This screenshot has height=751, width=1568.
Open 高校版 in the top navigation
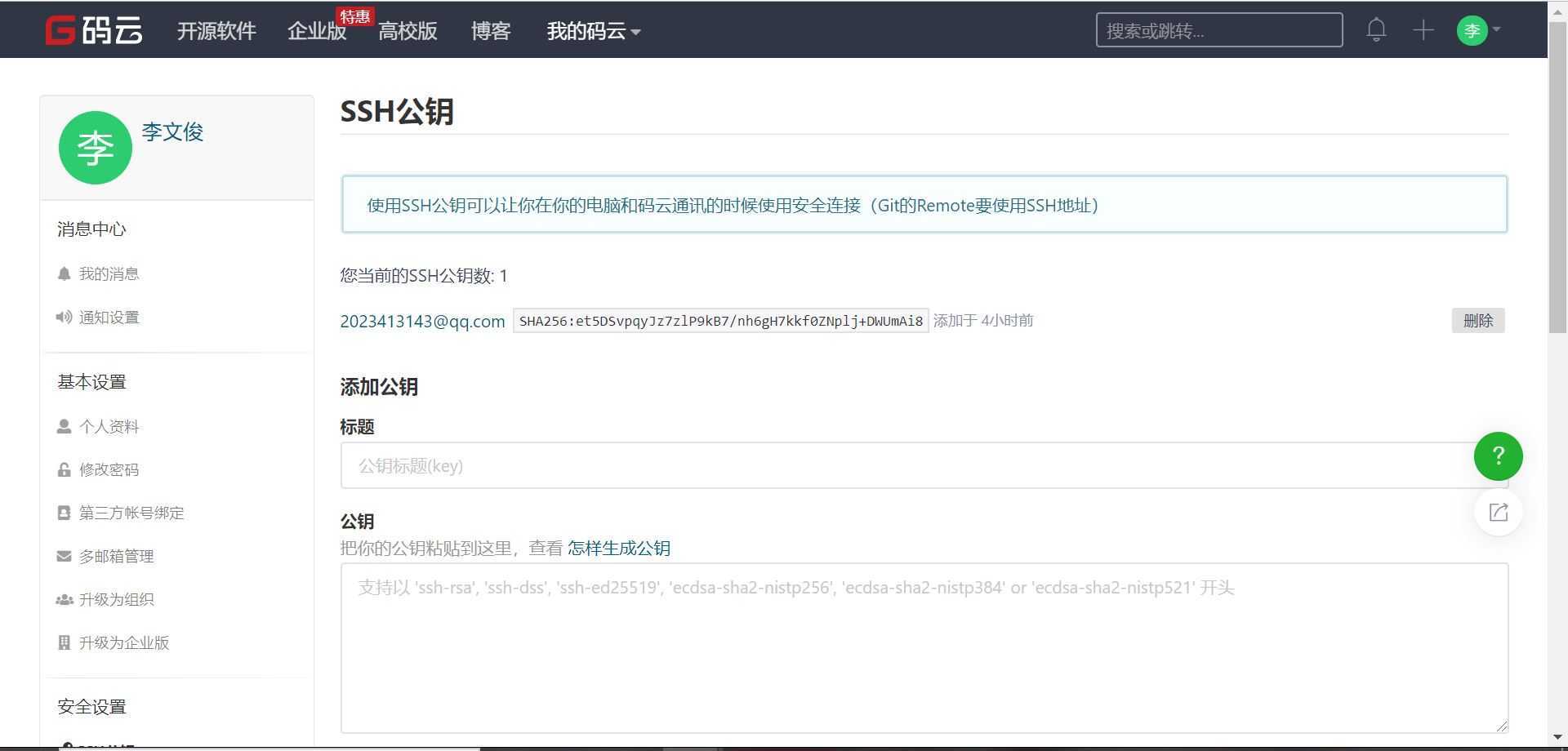pyautogui.click(x=408, y=31)
